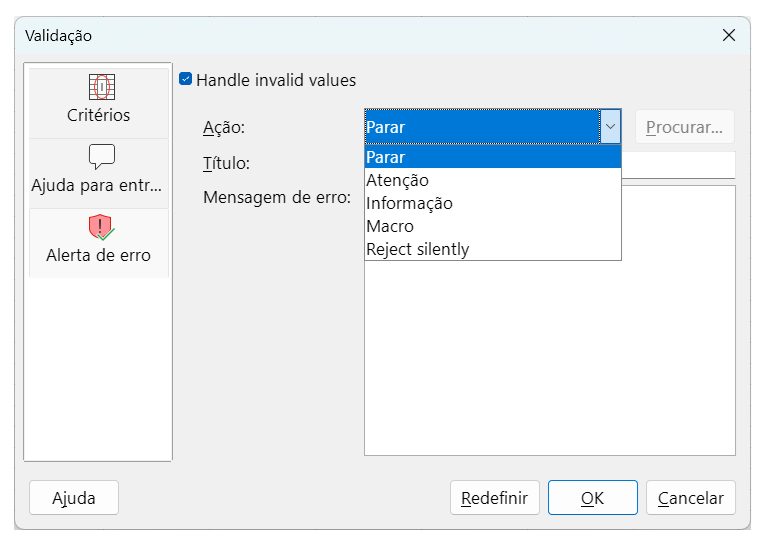Viewport: 769px width, 542px height.
Task: Click the Ação combo box field showing Parar
Action: [x=481, y=127]
